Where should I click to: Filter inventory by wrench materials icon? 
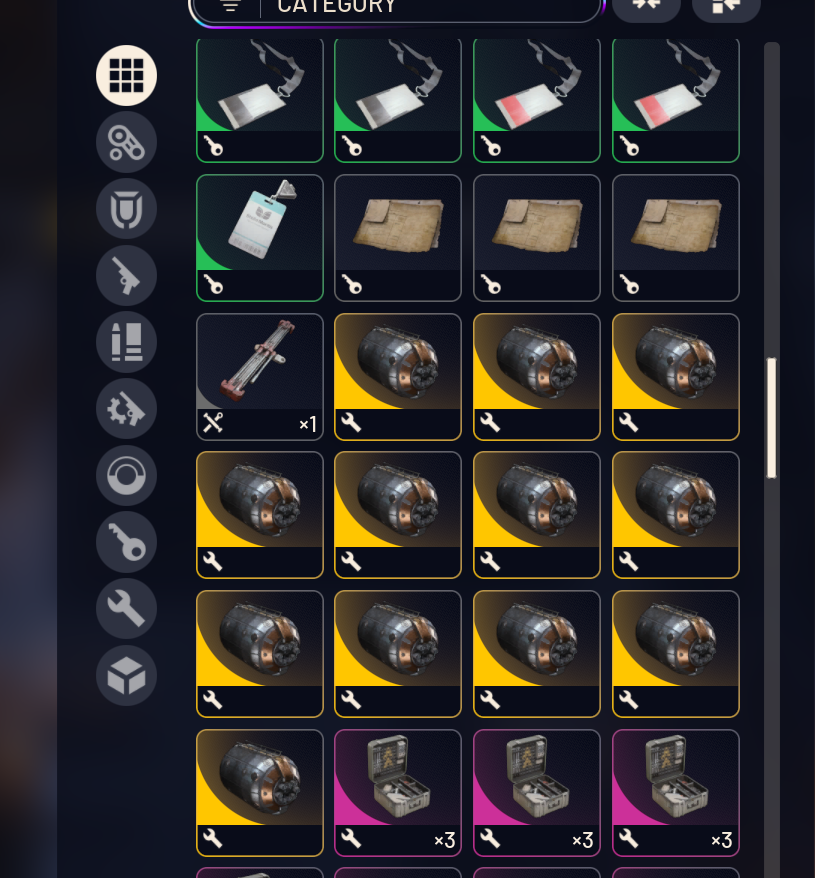[x=126, y=609]
